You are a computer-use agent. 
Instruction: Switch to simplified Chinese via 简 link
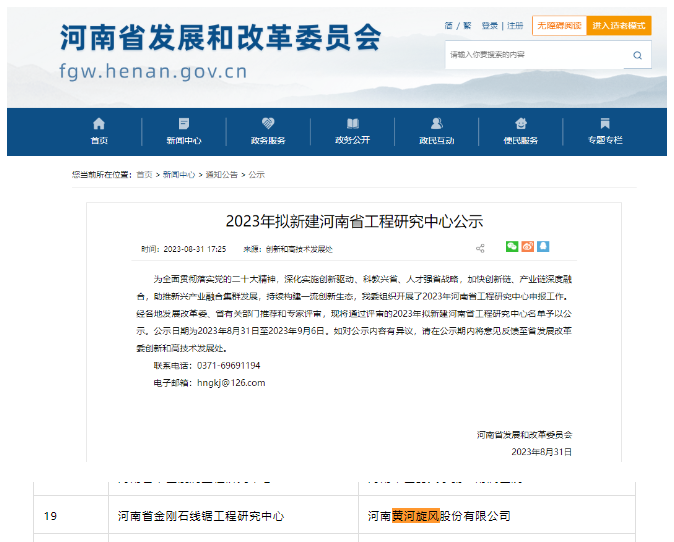pyautogui.click(x=449, y=26)
